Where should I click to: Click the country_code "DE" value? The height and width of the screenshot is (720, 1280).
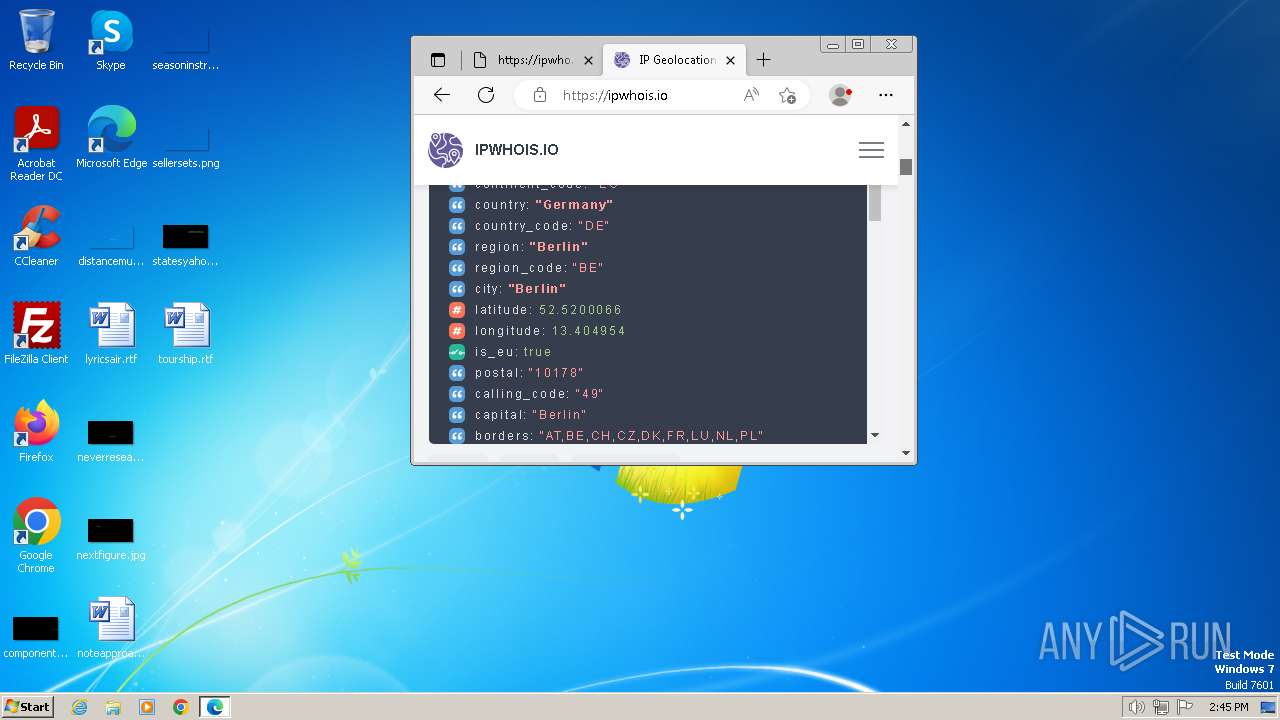tap(593, 226)
